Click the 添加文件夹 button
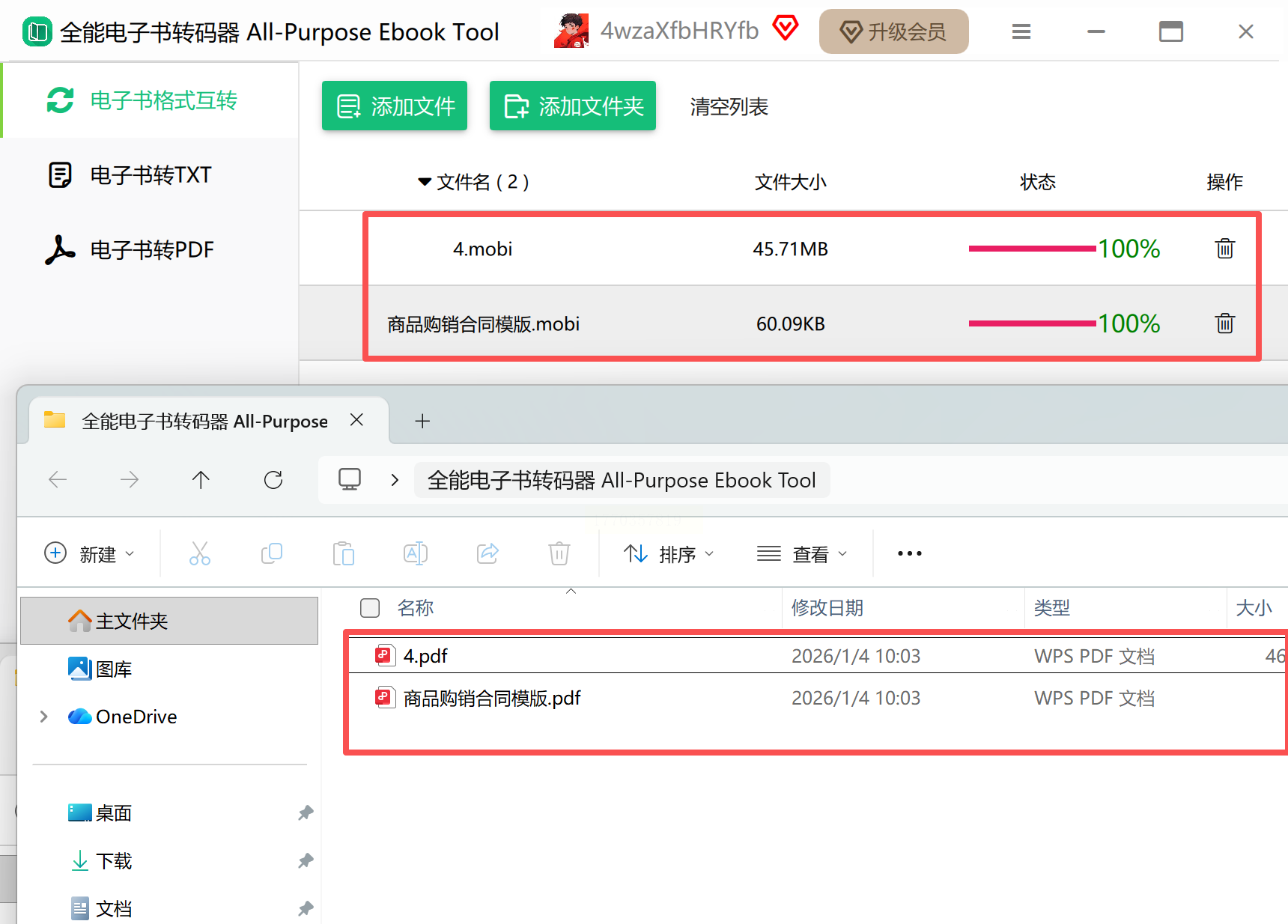Image resolution: width=1288 pixels, height=924 pixels. [573, 106]
